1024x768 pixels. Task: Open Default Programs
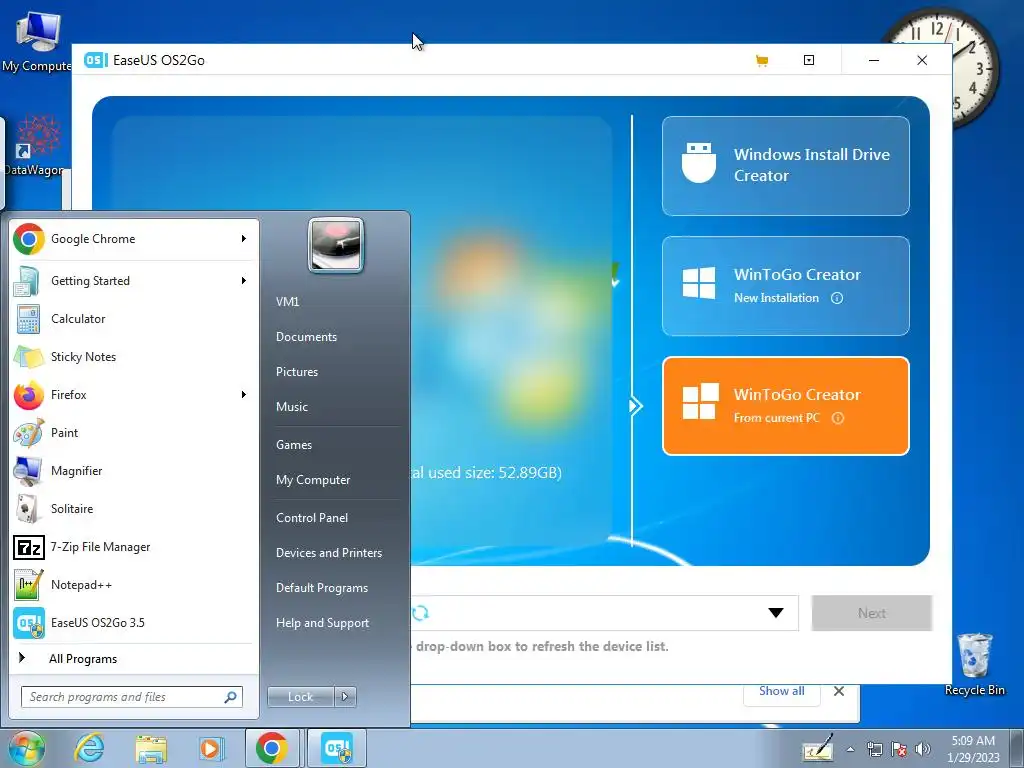click(322, 588)
